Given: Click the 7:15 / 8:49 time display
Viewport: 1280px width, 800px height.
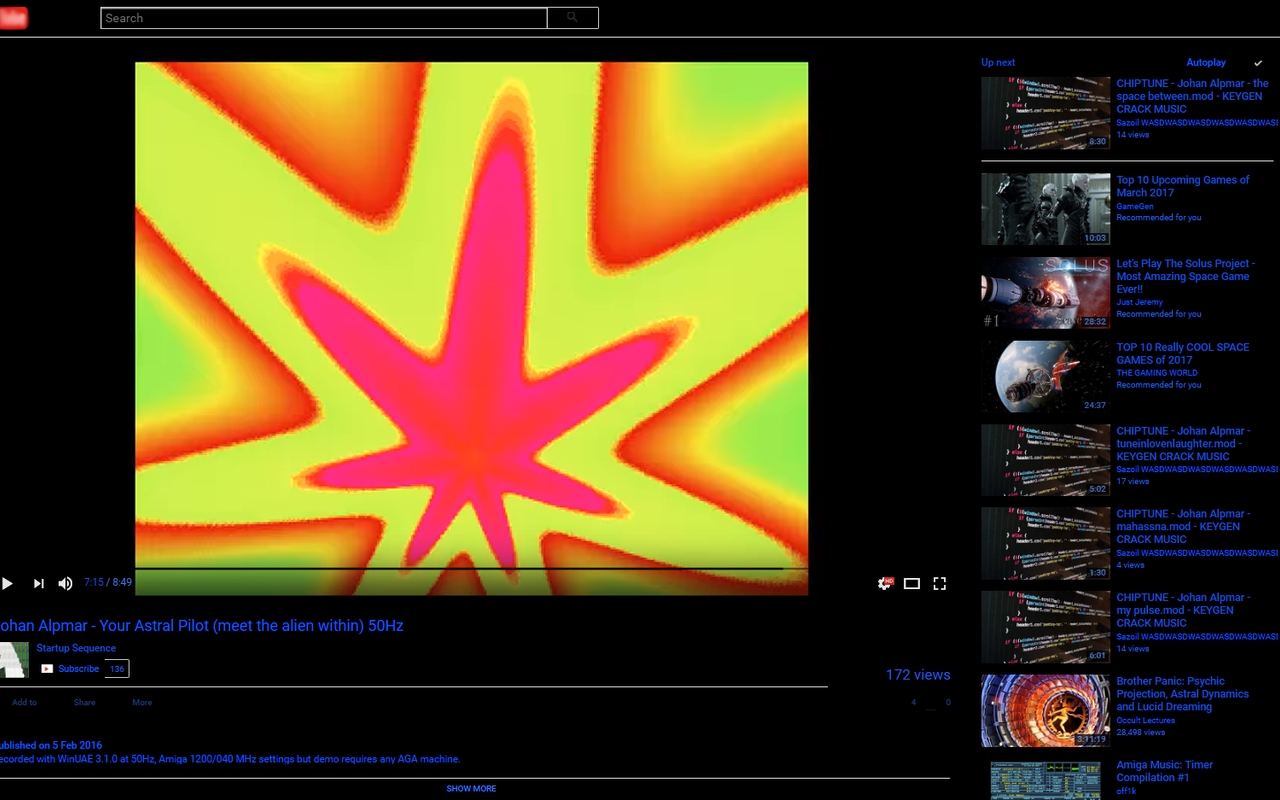Looking at the screenshot, I should coord(108,582).
